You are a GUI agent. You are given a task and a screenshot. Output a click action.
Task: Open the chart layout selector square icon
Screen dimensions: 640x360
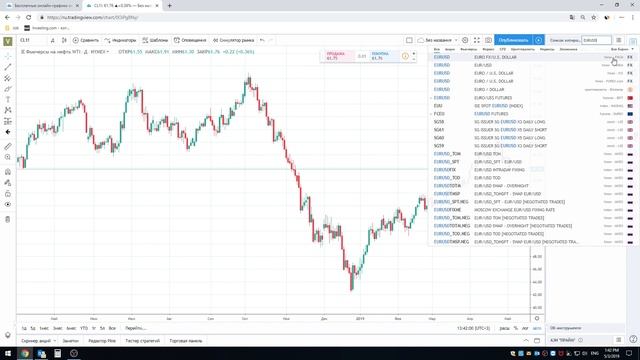click(x=409, y=40)
